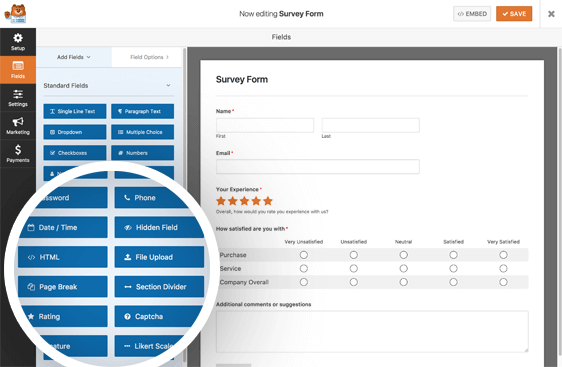Add a File Upload field
562x367 pixels.
[159, 257]
